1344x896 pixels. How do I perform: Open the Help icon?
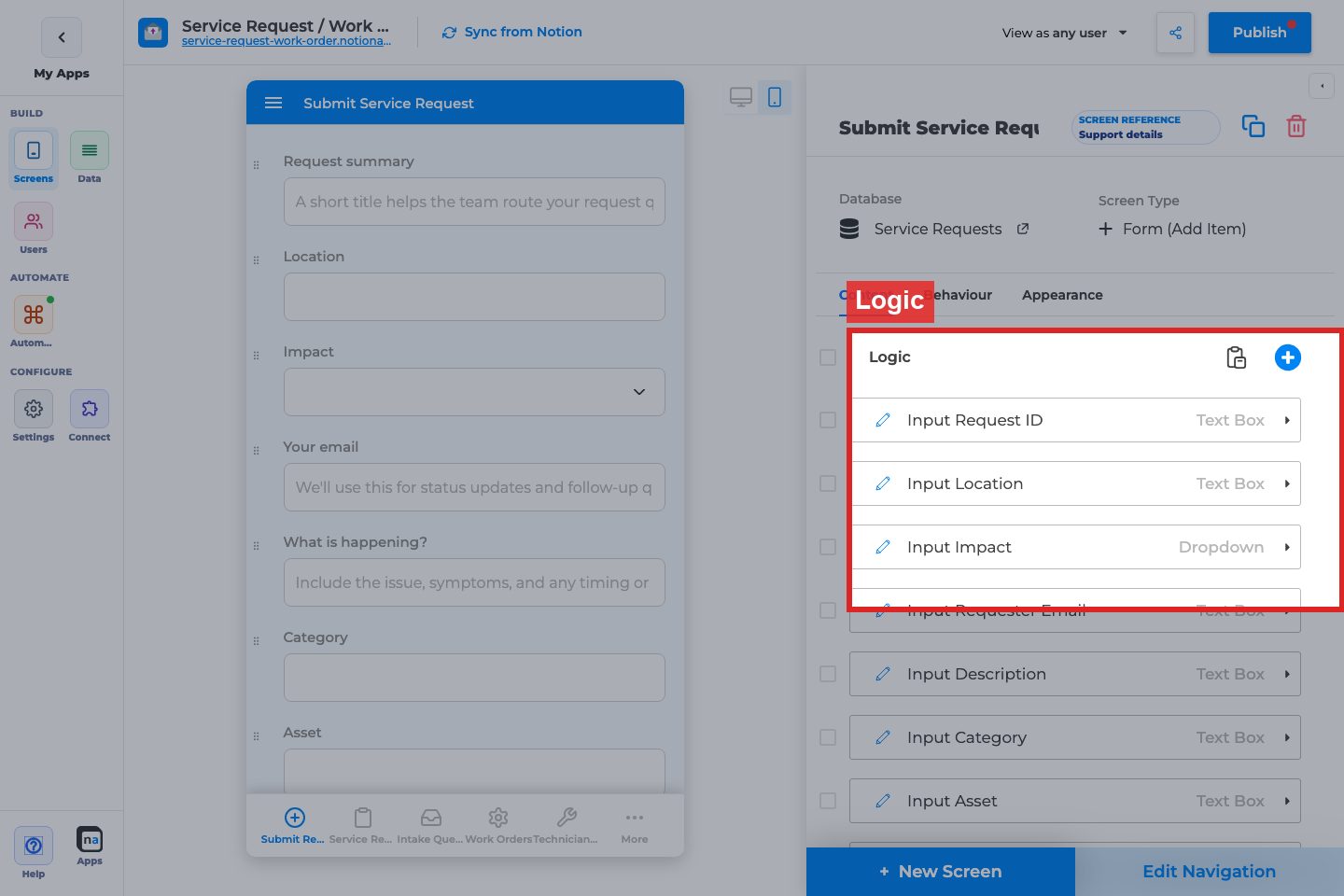click(34, 852)
